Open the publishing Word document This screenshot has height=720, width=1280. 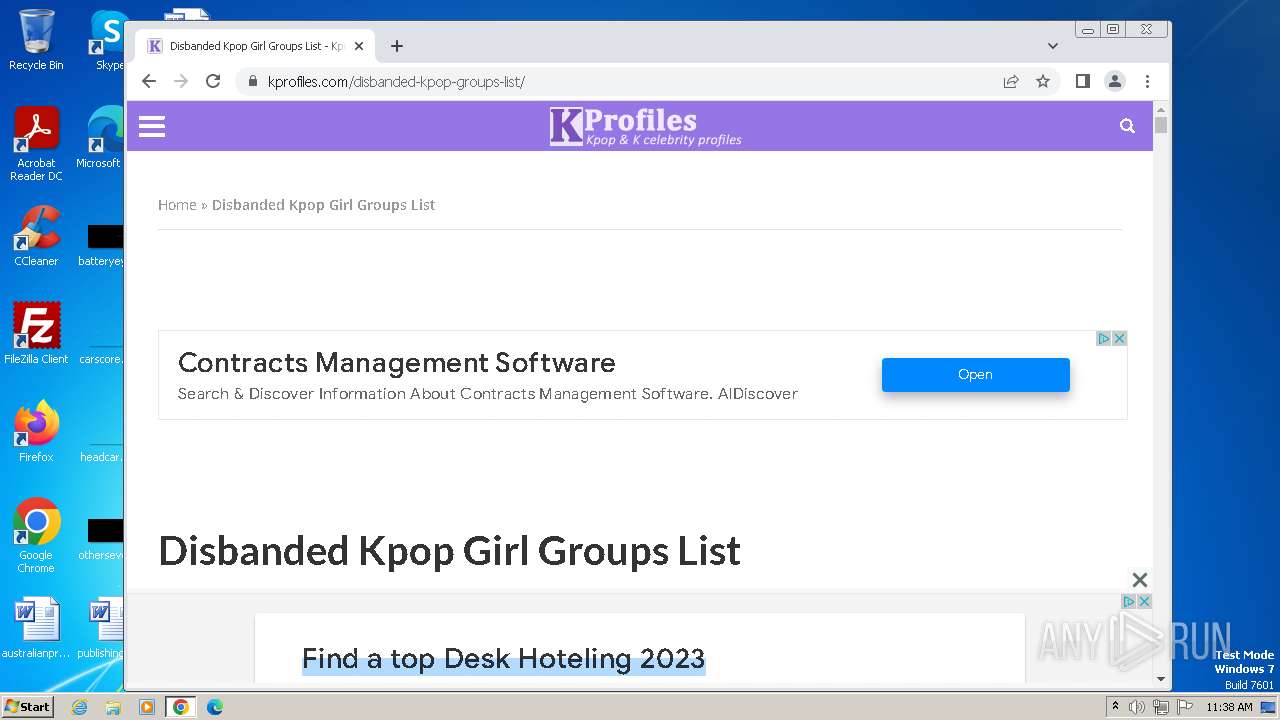click(x=101, y=628)
